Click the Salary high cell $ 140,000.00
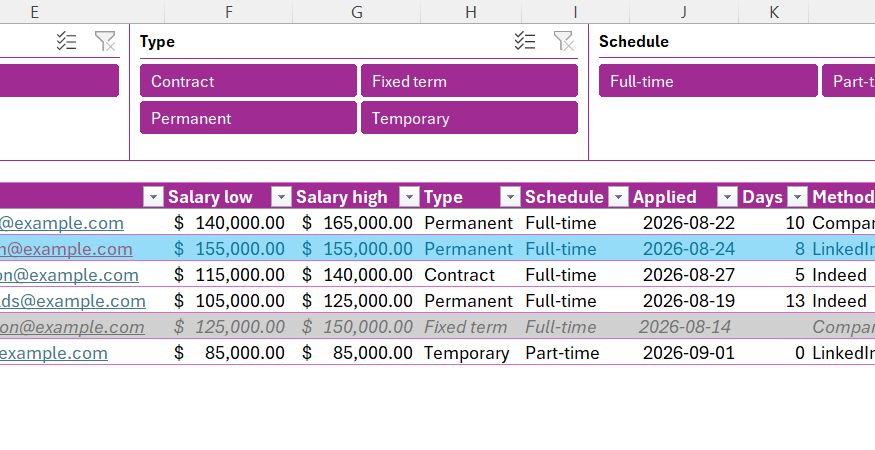This screenshot has height=450, width=875. 357,275
